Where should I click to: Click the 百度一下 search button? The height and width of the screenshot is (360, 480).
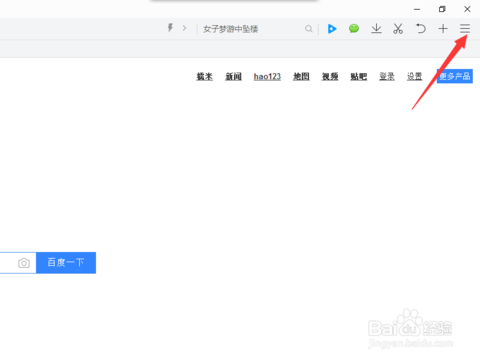pos(66,263)
